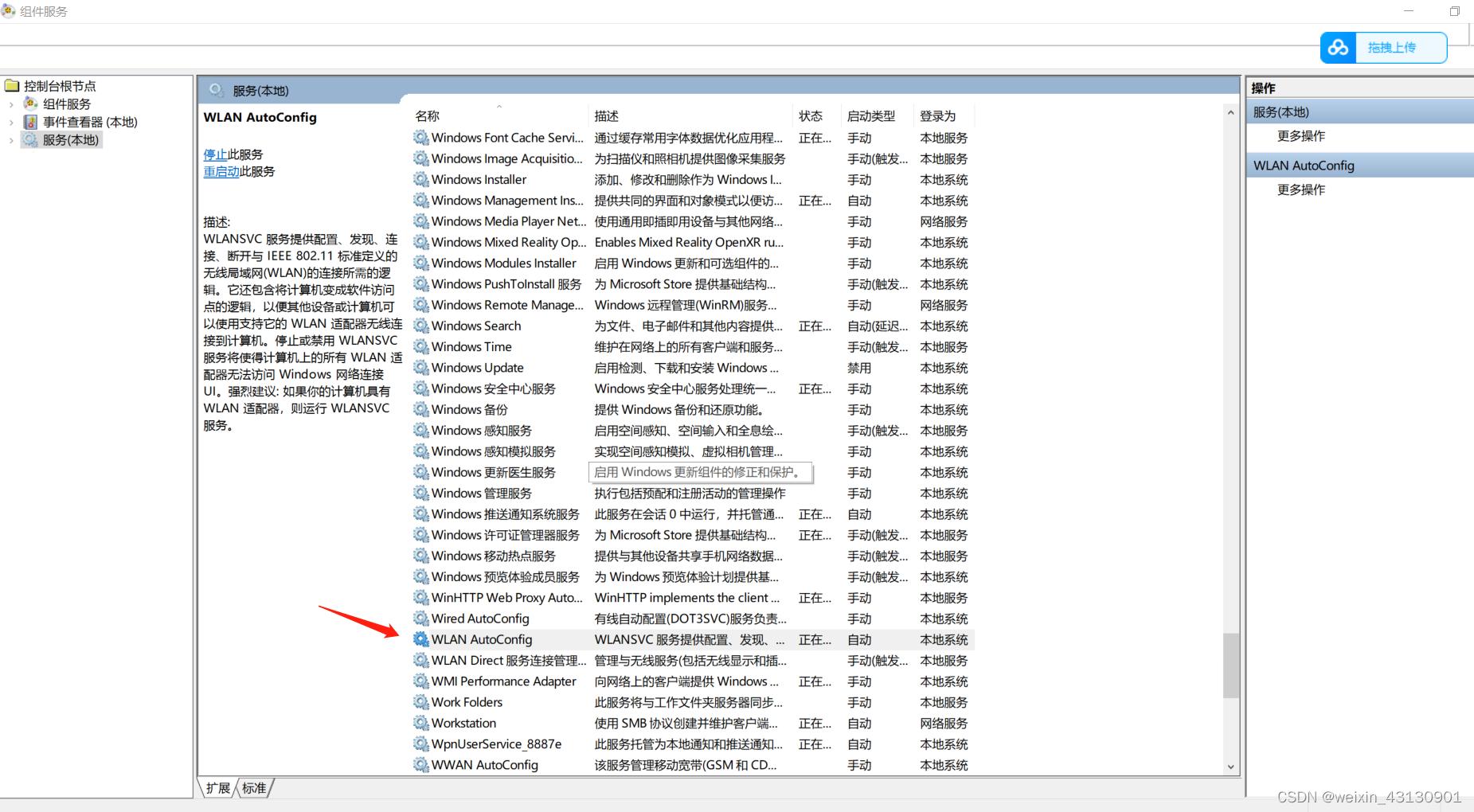This screenshot has width=1474, height=812.
Task: Select the WLAN Direct 服务连接管理 row
Action: point(693,661)
